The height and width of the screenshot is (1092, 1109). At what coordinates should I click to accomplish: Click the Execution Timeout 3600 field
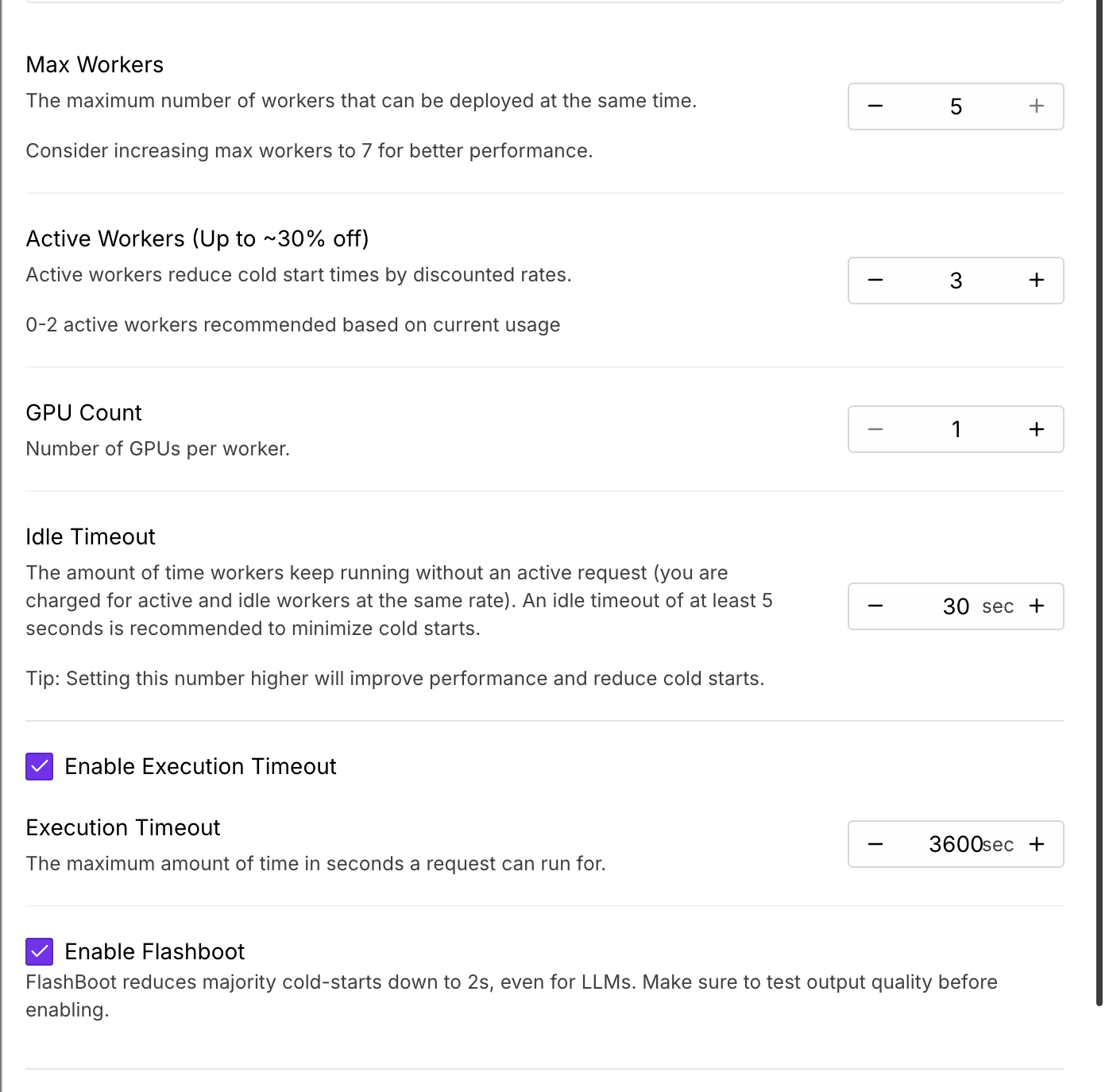point(956,844)
